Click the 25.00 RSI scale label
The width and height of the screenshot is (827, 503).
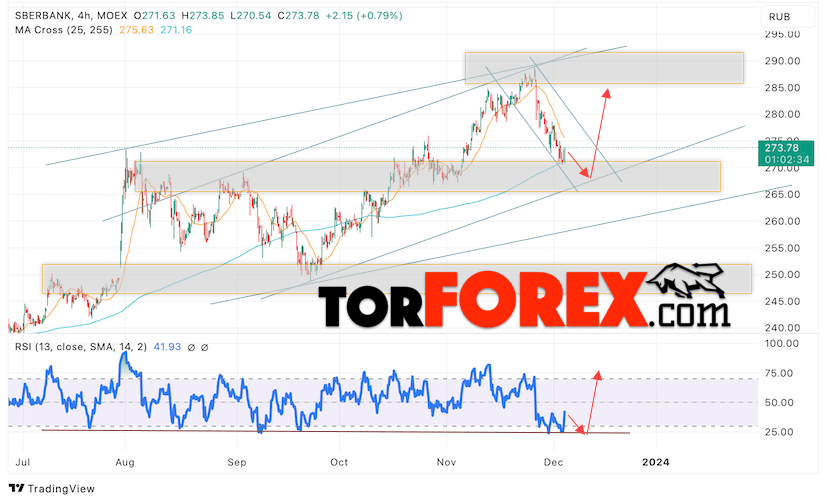pos(780,432)
